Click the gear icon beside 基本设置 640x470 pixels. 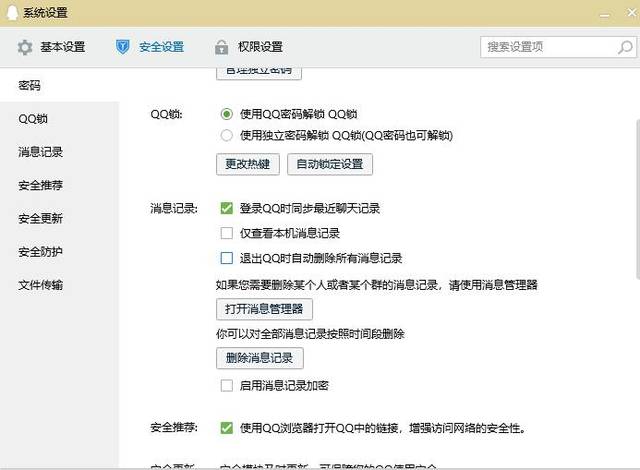(25, 47)
